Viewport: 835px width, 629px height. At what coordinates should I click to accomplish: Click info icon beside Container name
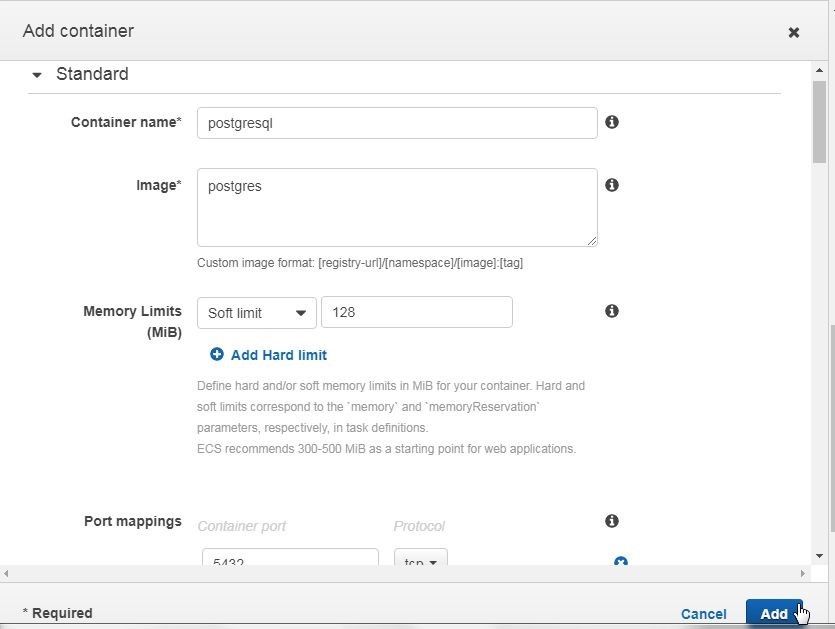(x=612, y=122)
